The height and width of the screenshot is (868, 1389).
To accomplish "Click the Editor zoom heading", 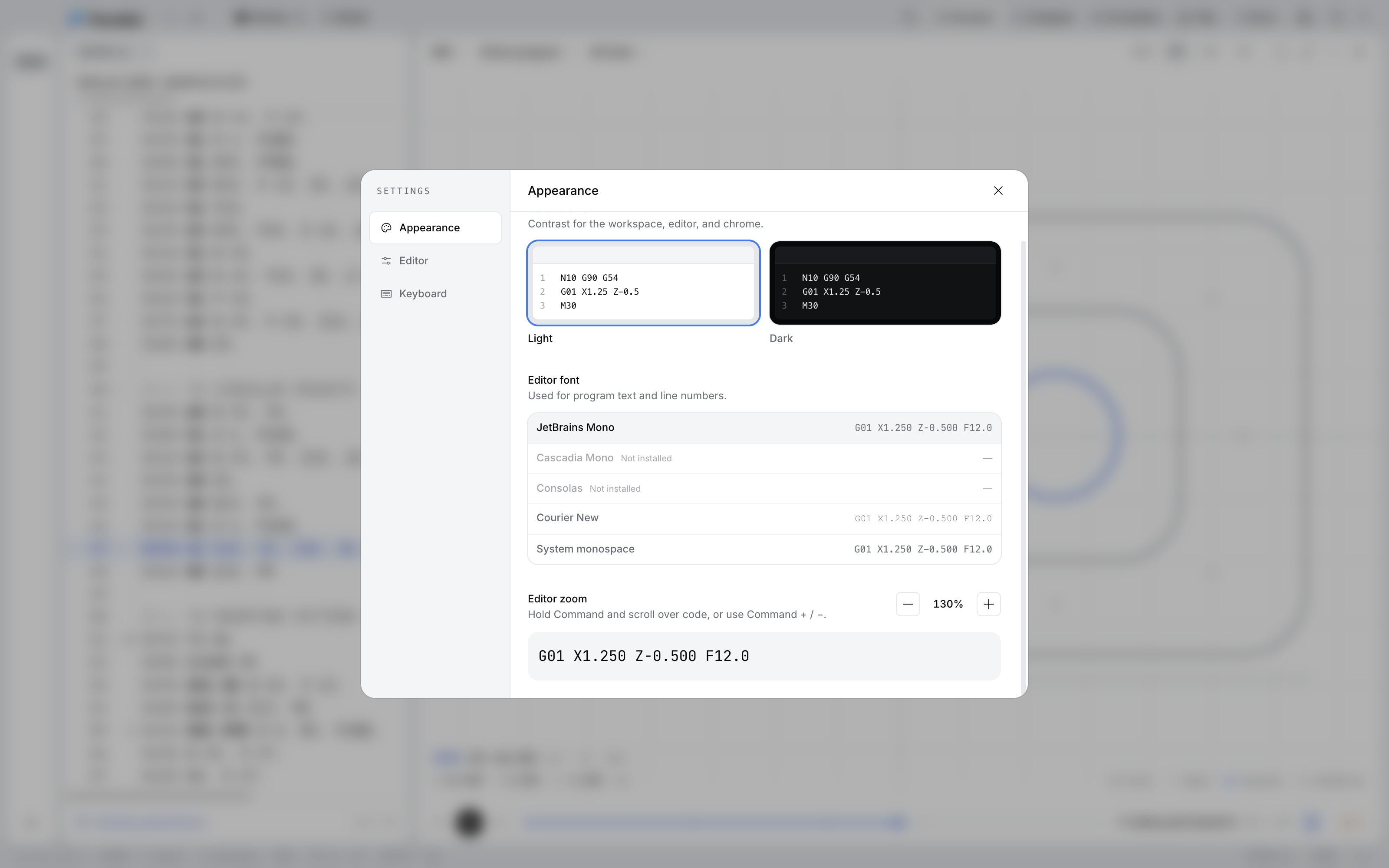I will click(557, 599).
